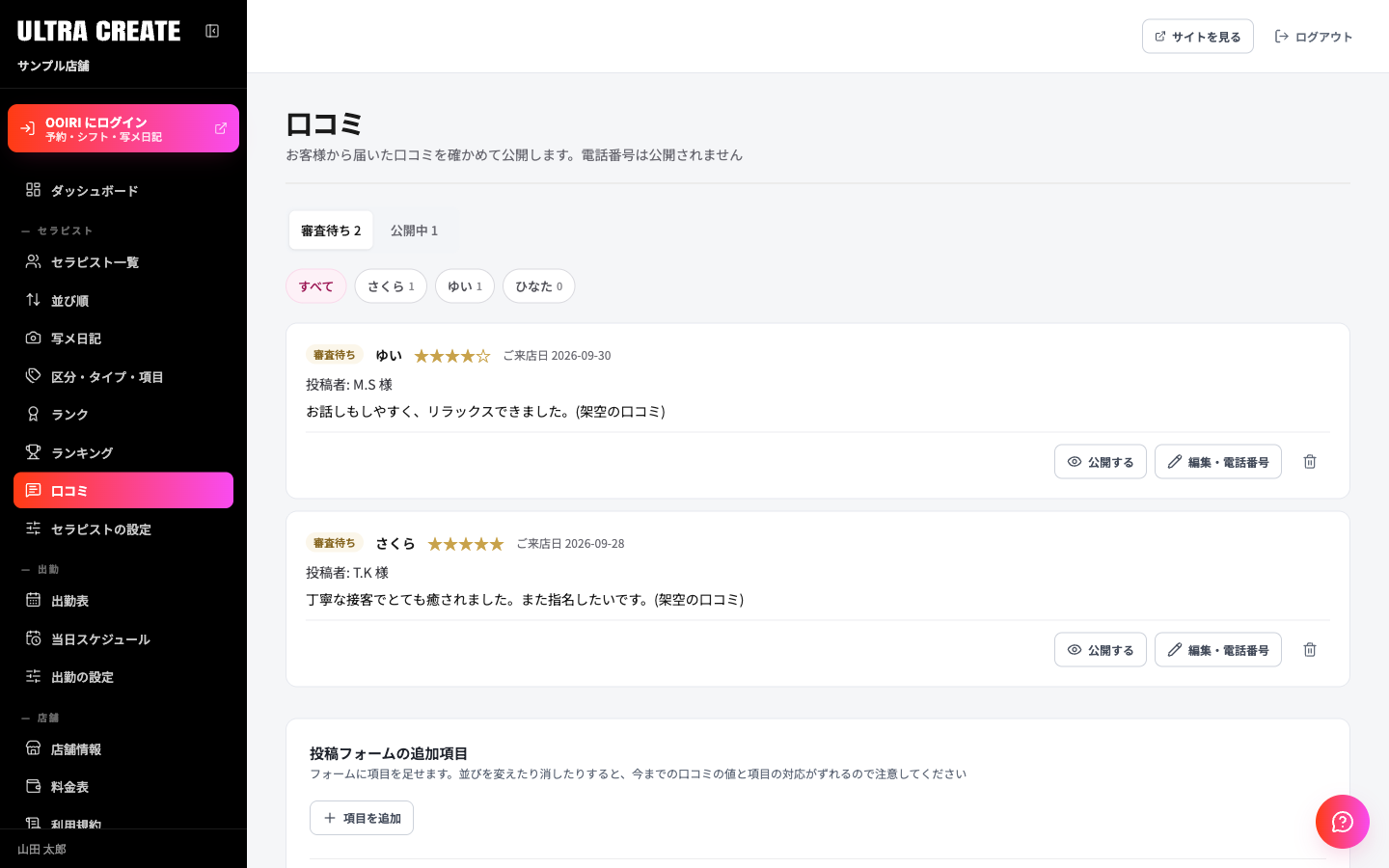Image resolution: width=1389 pixels, height=868 pixels.
Task: Click the 出勤表 calendar icon
Action: [x=33, y=601]
